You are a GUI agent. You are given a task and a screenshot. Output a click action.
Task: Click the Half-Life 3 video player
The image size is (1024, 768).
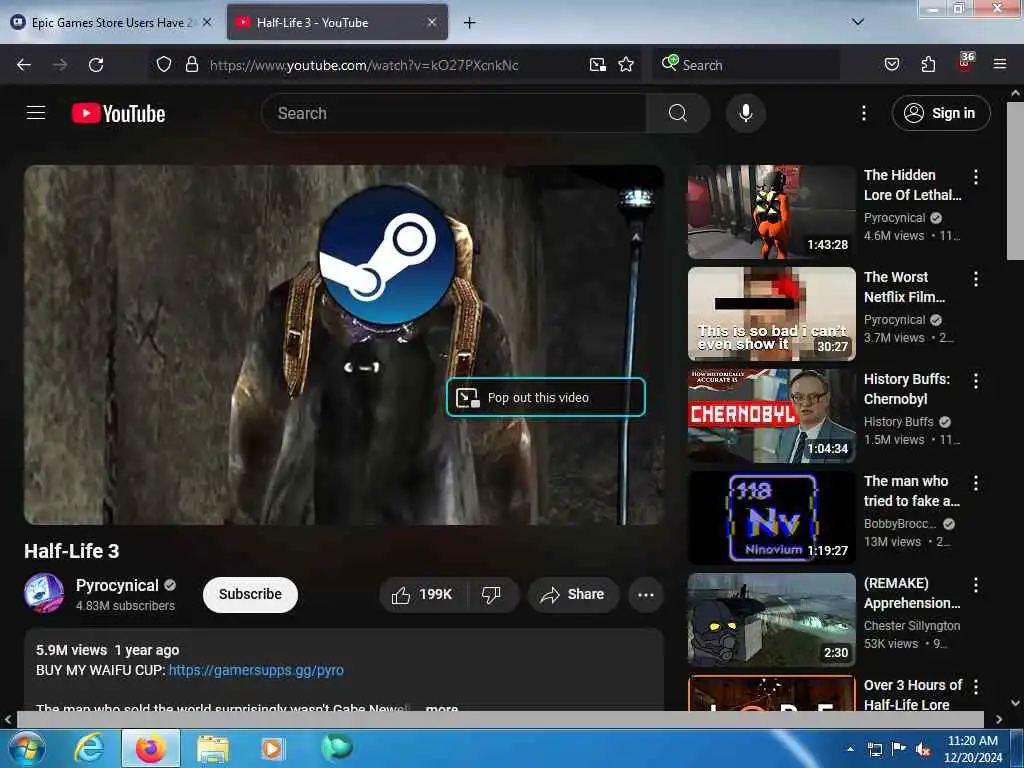click(344, 345)
